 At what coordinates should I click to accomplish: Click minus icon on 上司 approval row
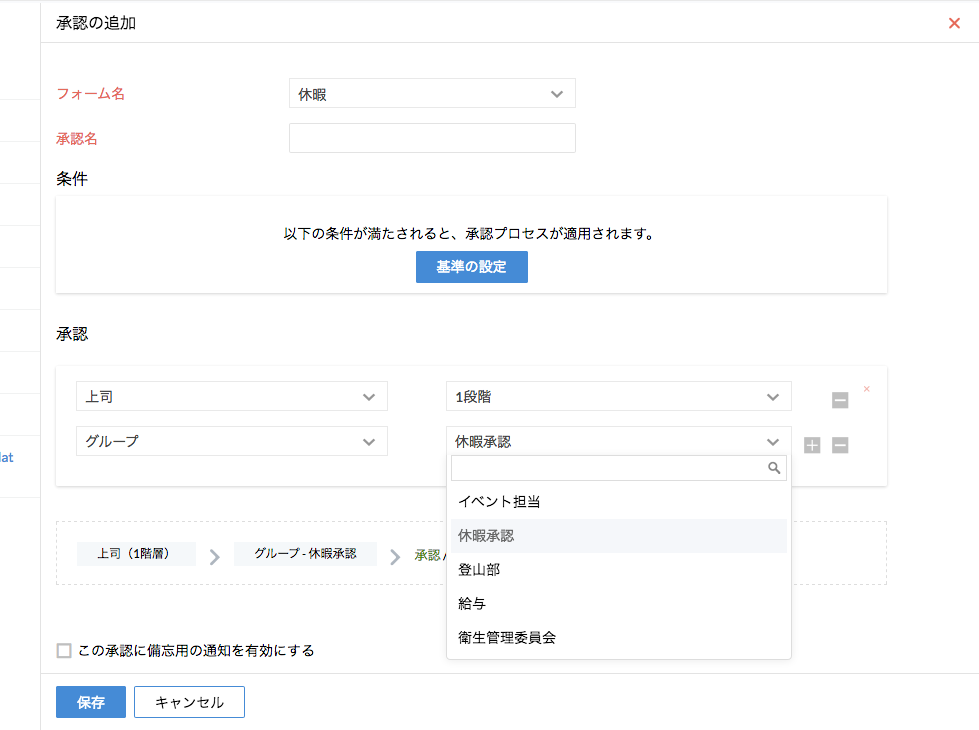point(840,400)
